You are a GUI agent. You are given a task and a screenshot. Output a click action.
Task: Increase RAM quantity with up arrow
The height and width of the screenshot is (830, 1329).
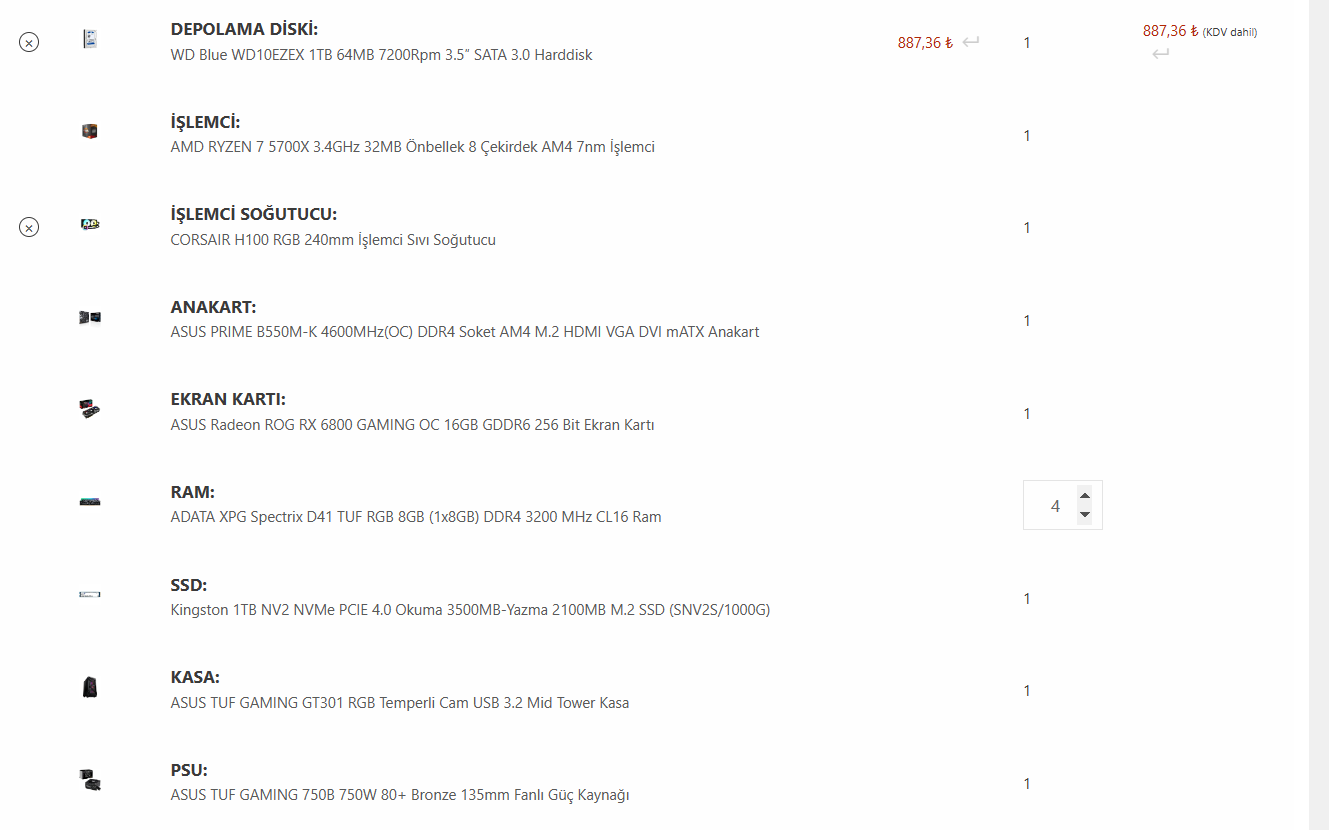tap(1084, 496)
